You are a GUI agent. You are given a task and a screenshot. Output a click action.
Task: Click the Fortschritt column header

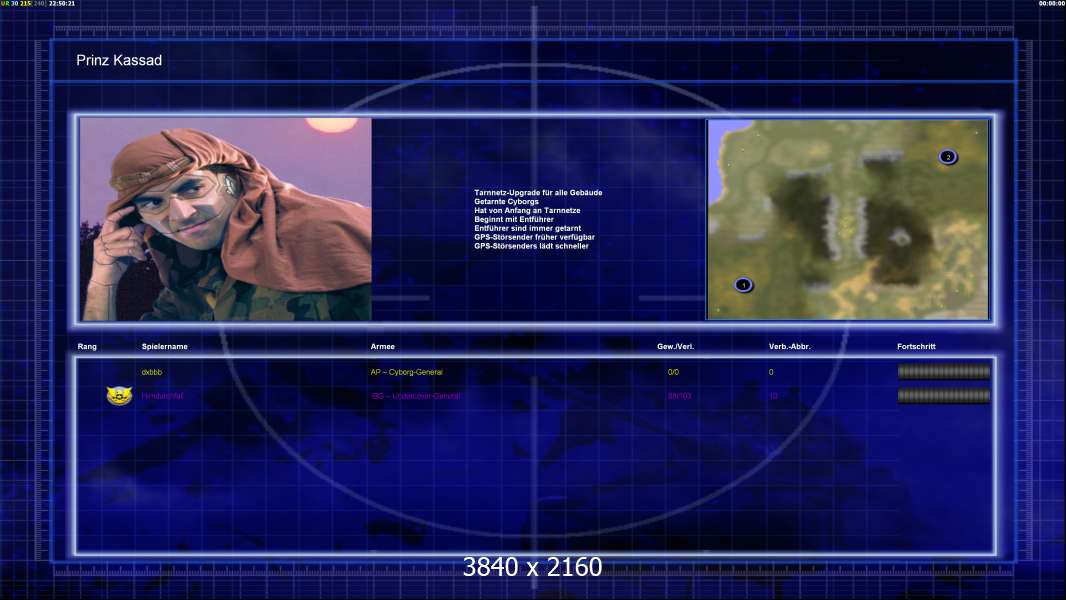(916, 347)
